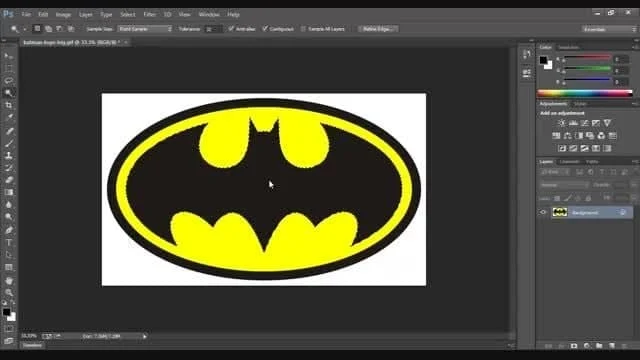Toggle the Anti-alias checkbox
640x360 pixels.
(231, 29)
